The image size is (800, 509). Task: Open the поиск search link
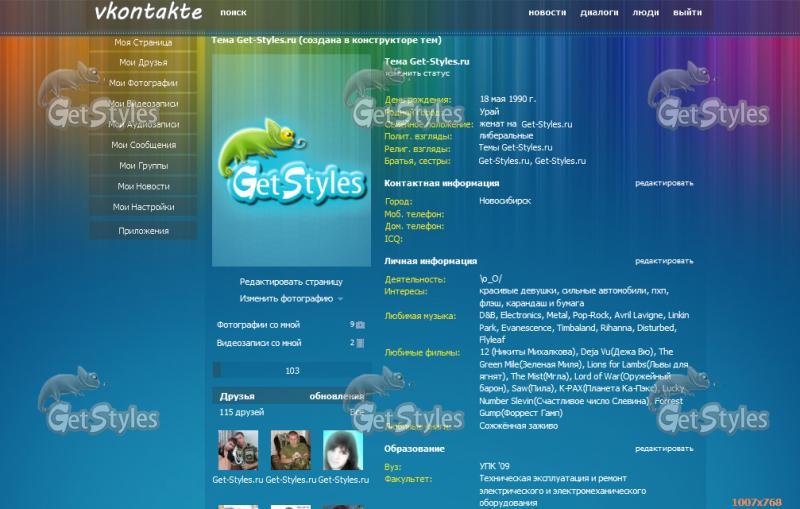click(x=233, y=13)
